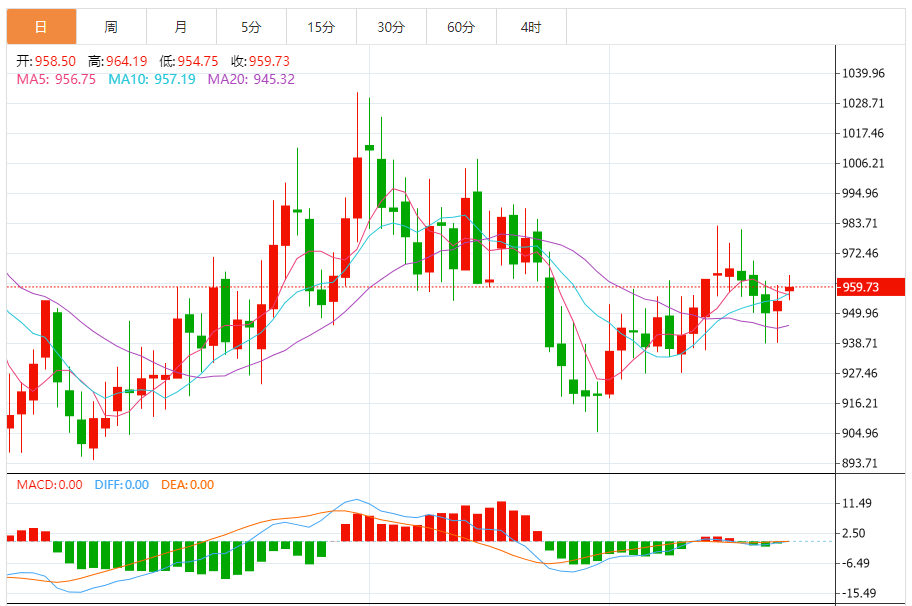Click the DIFF:0.00 indicator label

tap(122, 484)
